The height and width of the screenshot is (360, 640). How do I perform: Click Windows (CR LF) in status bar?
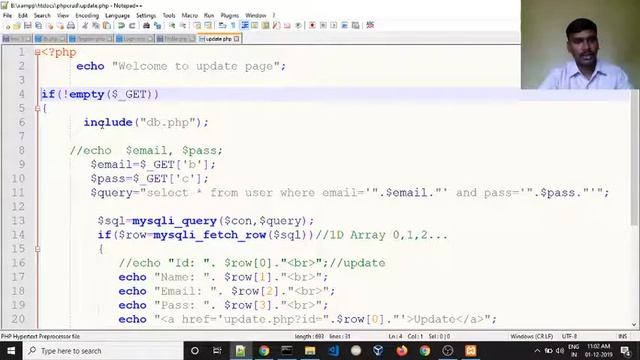pyautogui.click(x=531, y=336)
